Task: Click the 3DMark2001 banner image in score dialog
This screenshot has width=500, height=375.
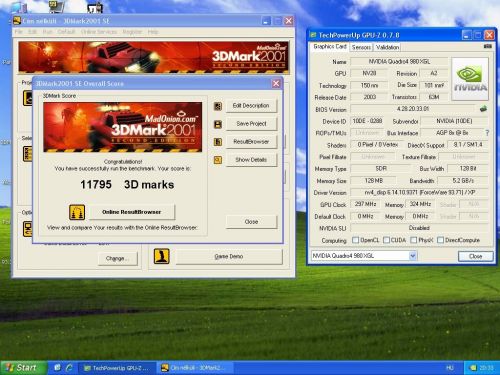Action: click(123, 127)
